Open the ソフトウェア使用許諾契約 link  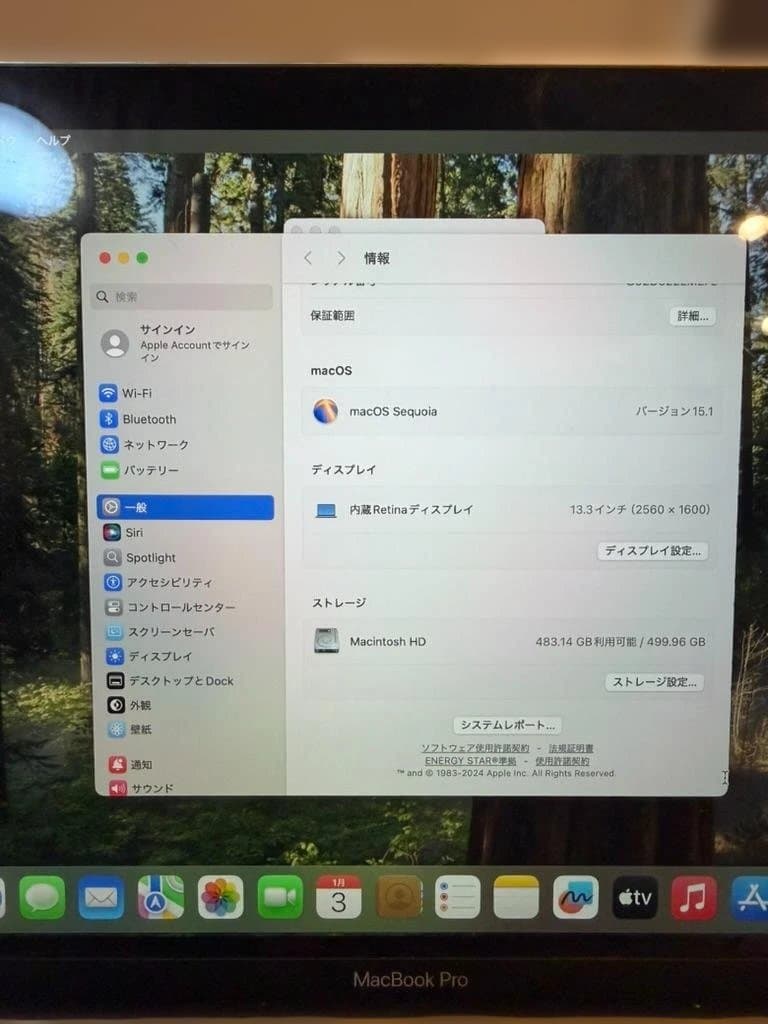pos(475,748)
